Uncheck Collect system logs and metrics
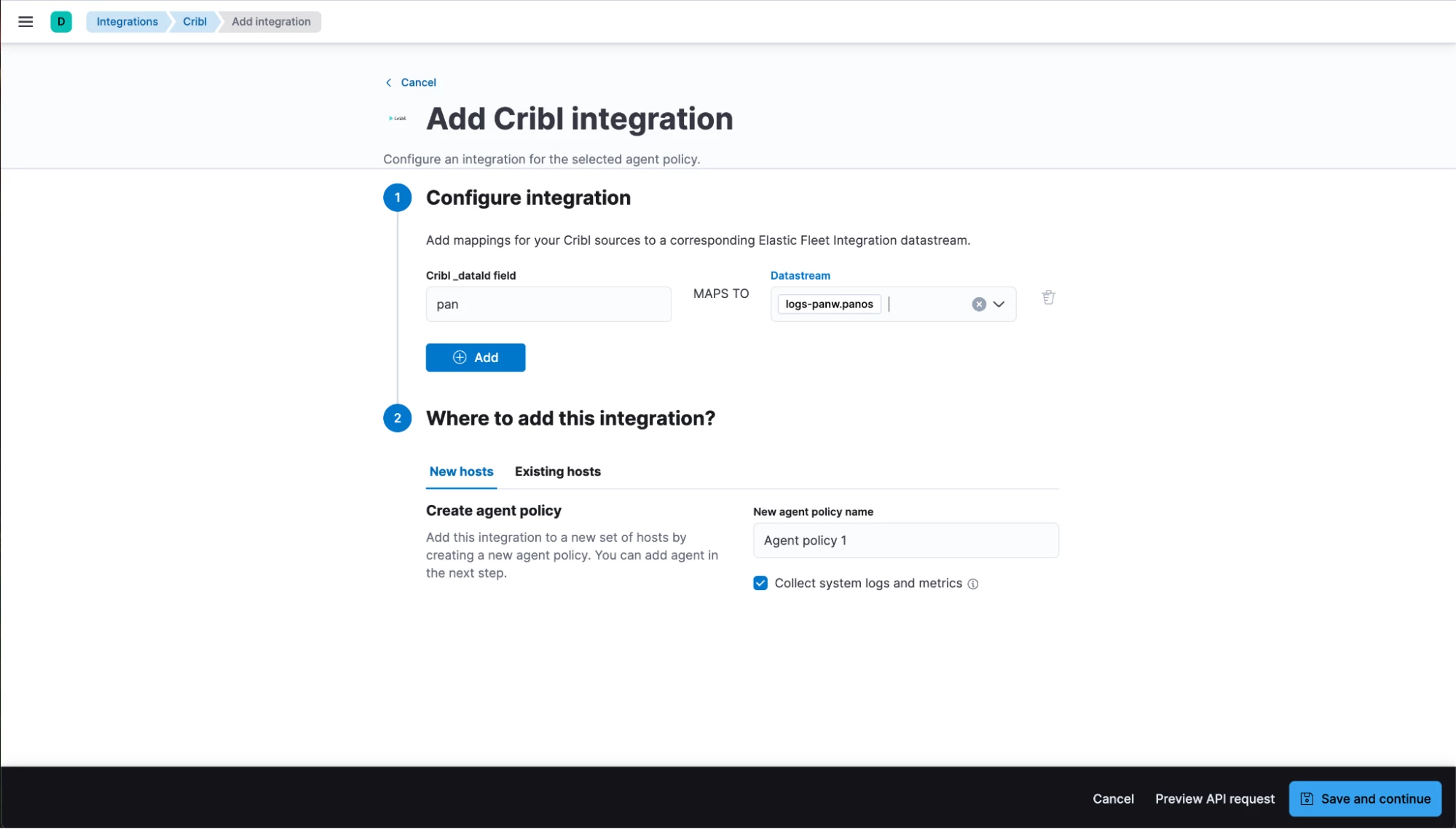This screenshot has width=1456, height=829. 760,584
